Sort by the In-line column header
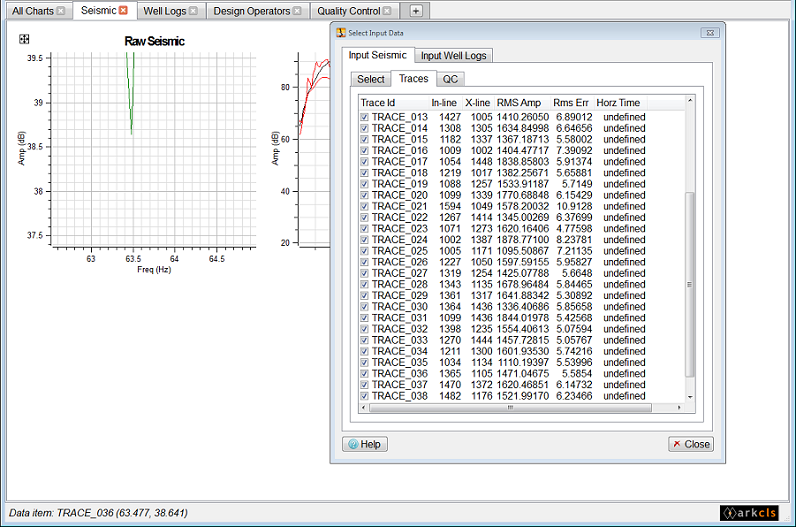This screenshot has height=527, width=796. pyautogui.click(x=444, y=103)
